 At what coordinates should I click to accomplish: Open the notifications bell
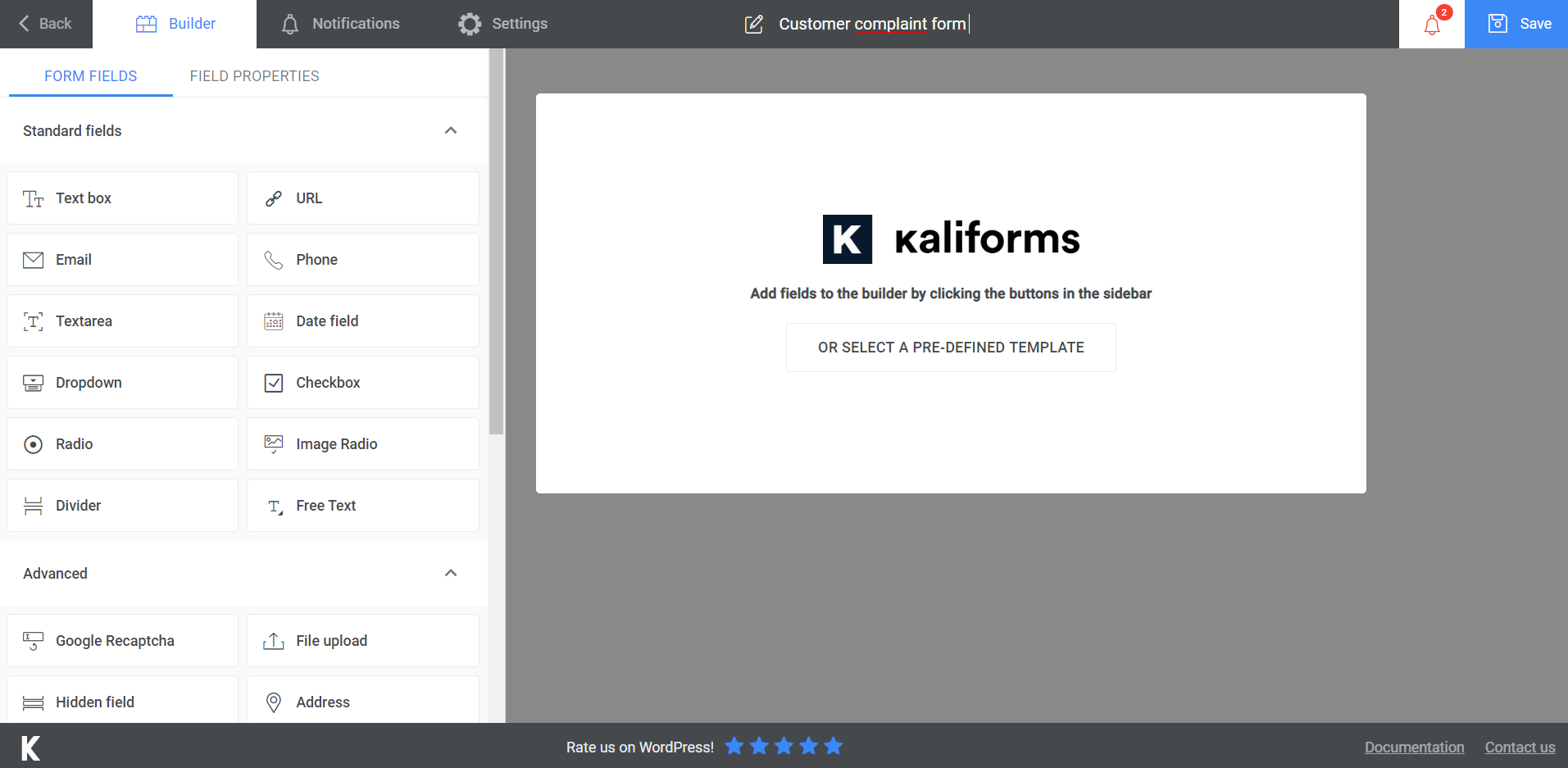pyautogui.click(x=1431, y=24)
